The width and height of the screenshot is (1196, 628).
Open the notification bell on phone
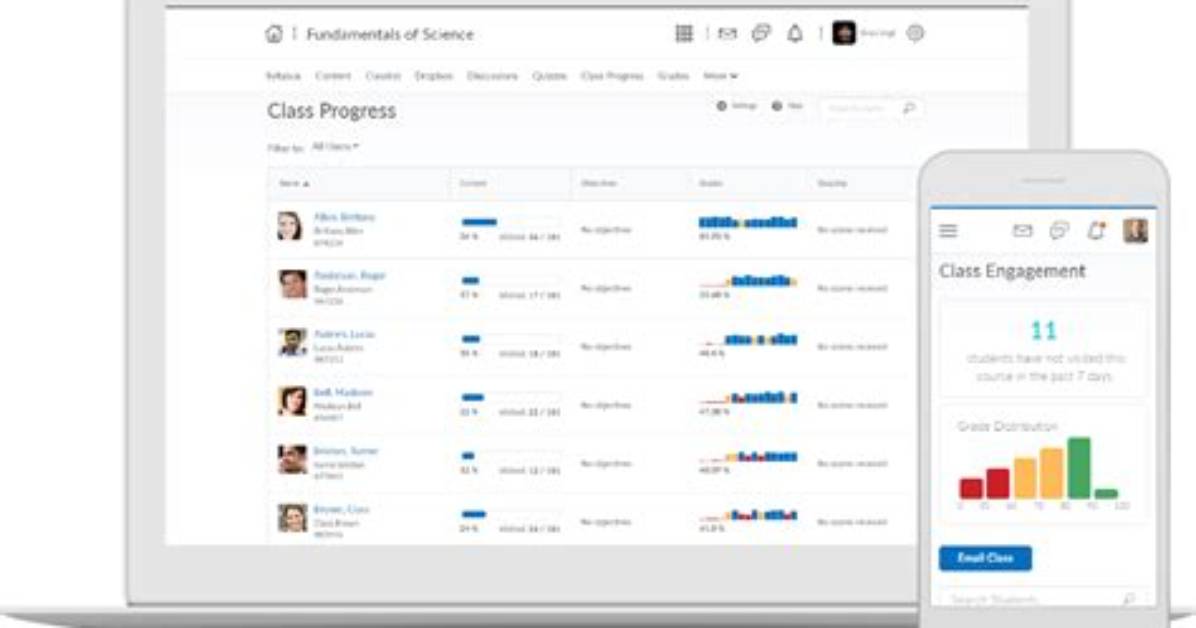tap(1096, 230)
